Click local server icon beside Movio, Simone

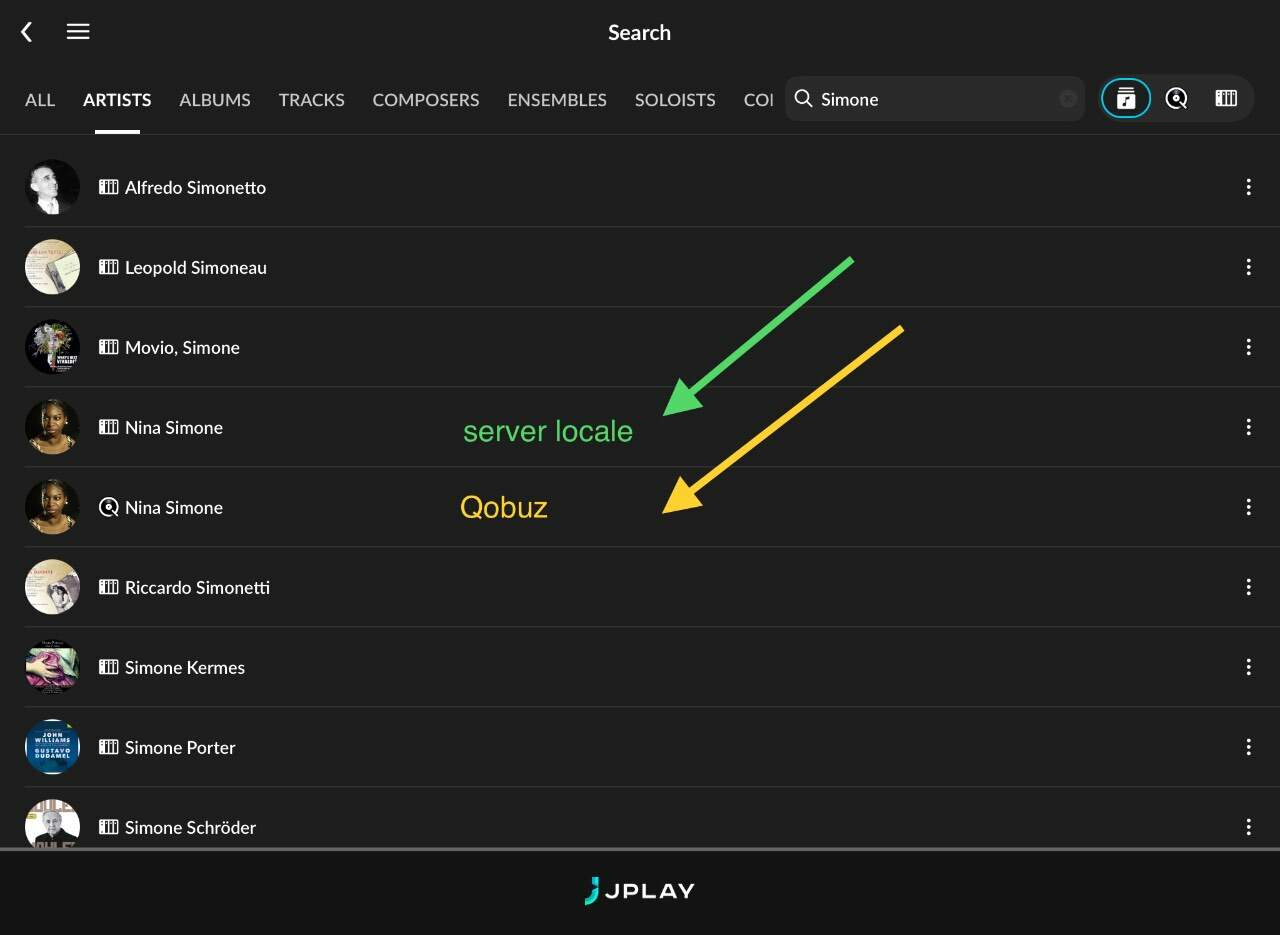(109, 347)
